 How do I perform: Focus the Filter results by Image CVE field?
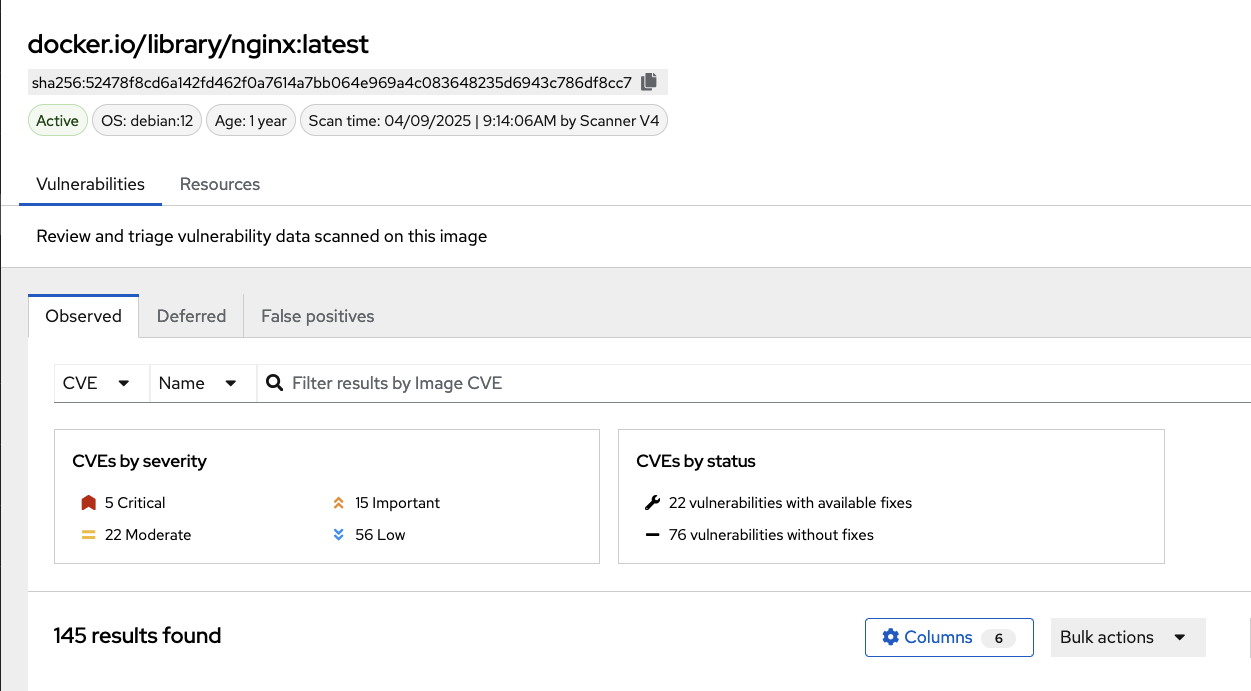[x=700, y=383]
